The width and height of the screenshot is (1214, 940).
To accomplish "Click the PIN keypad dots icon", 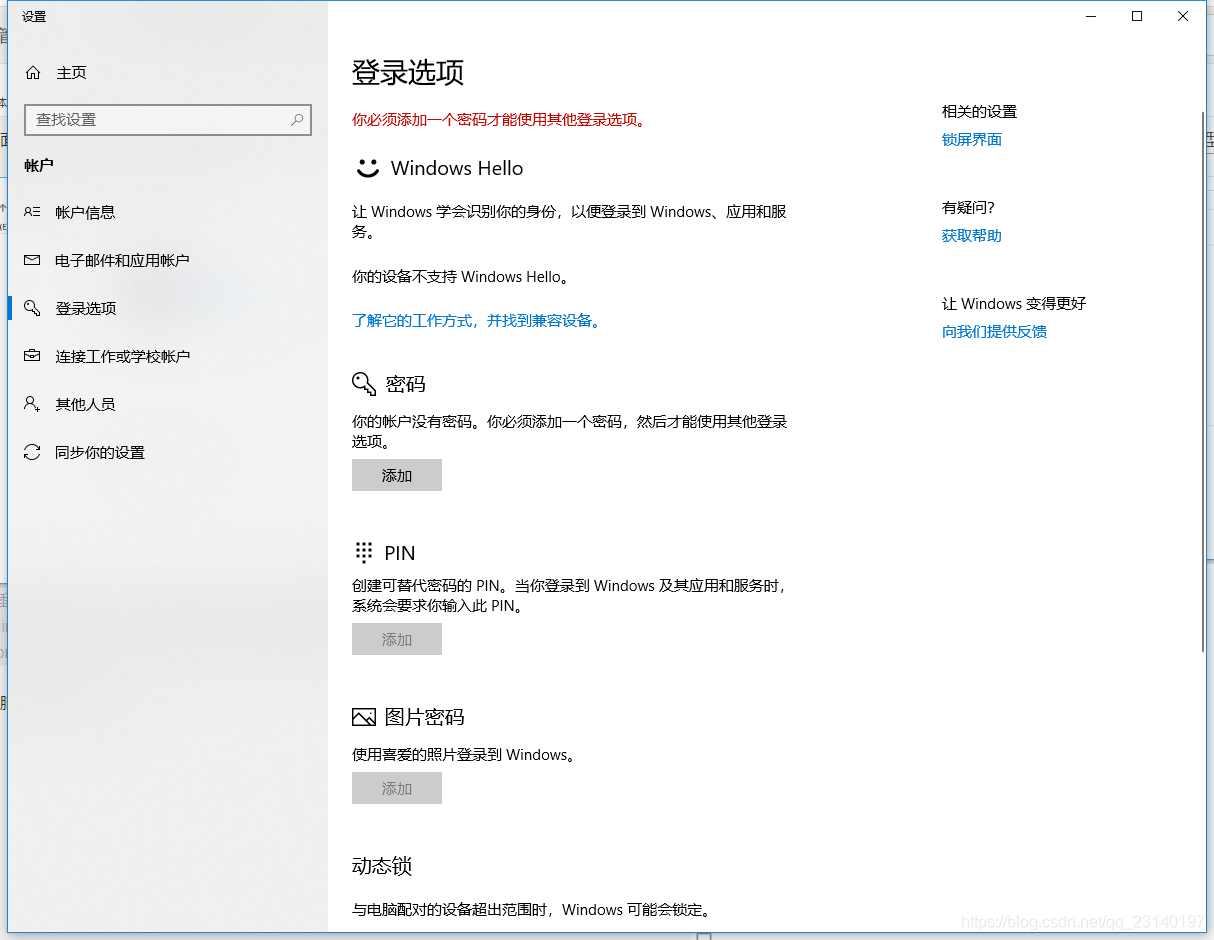I will [x=364, y=553].
